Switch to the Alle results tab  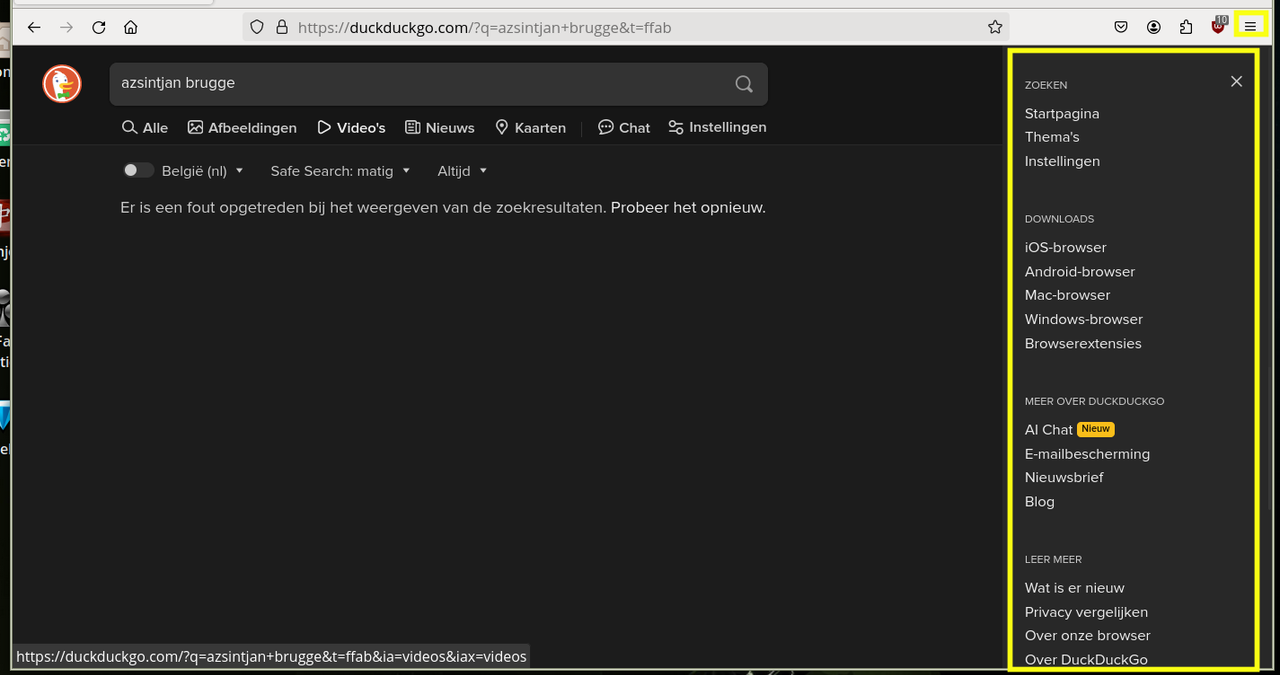click(x=145, y=128)
